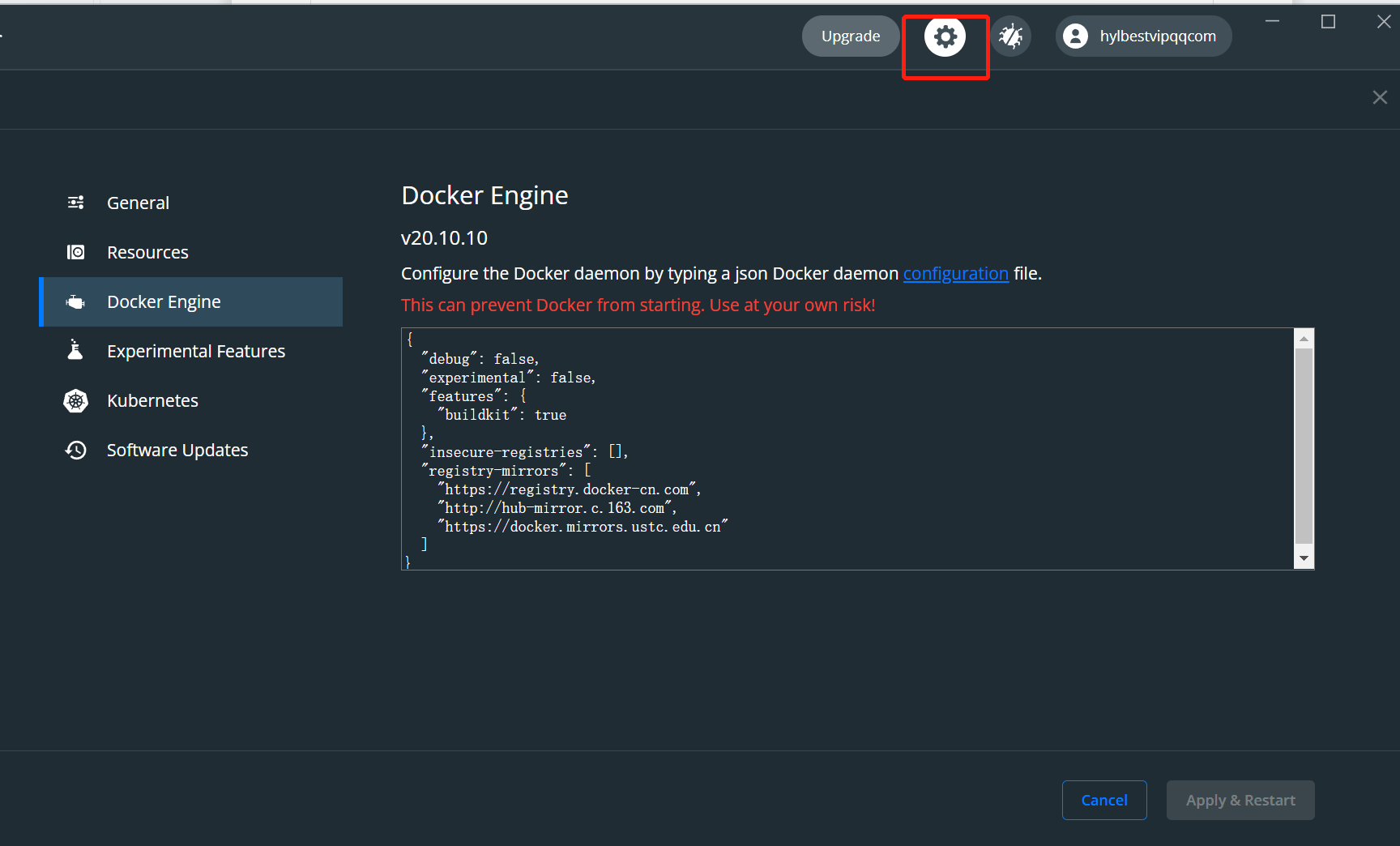Click the user avatar icon
Screen dimensions: 1400x846
(1075, 36)
